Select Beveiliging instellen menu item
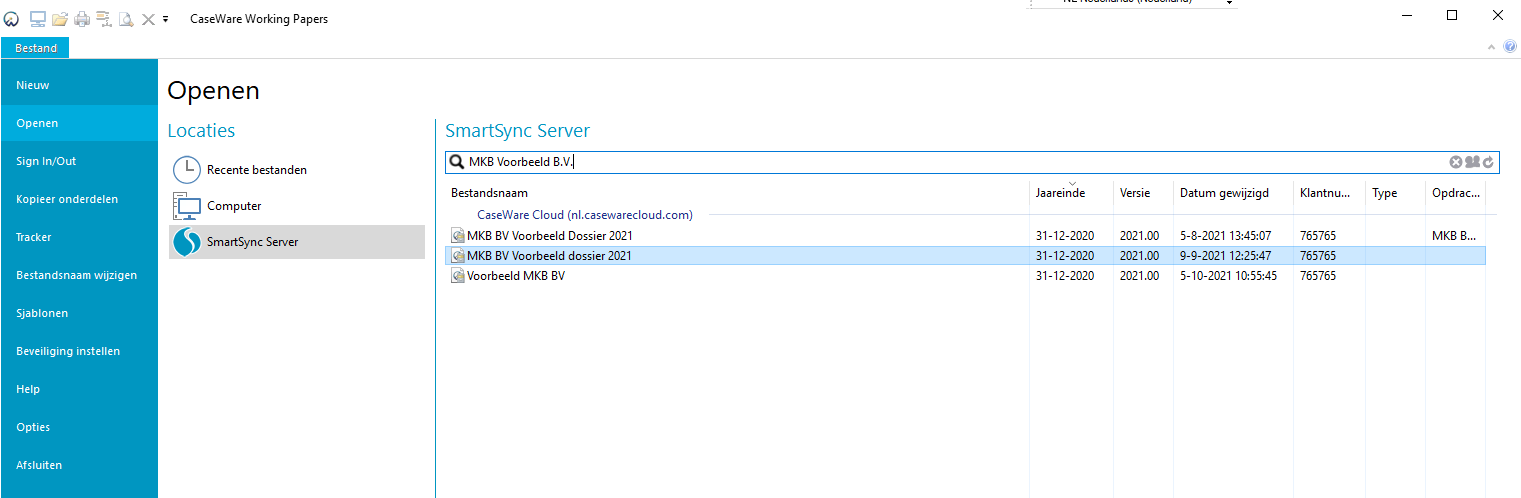The height and width of the screenshot is (498, 1521). [79, 351]
